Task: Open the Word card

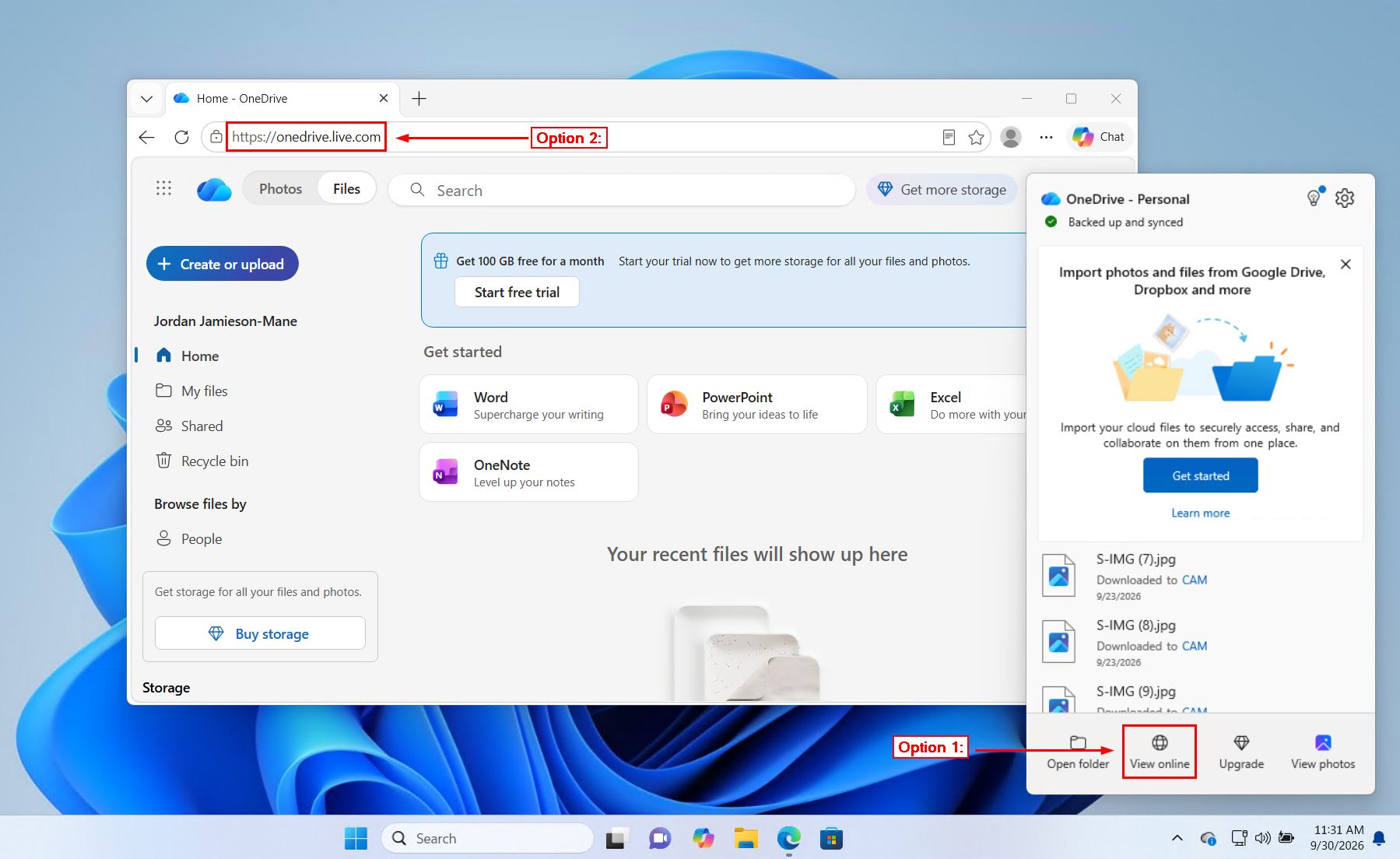Action: [528, 405]
